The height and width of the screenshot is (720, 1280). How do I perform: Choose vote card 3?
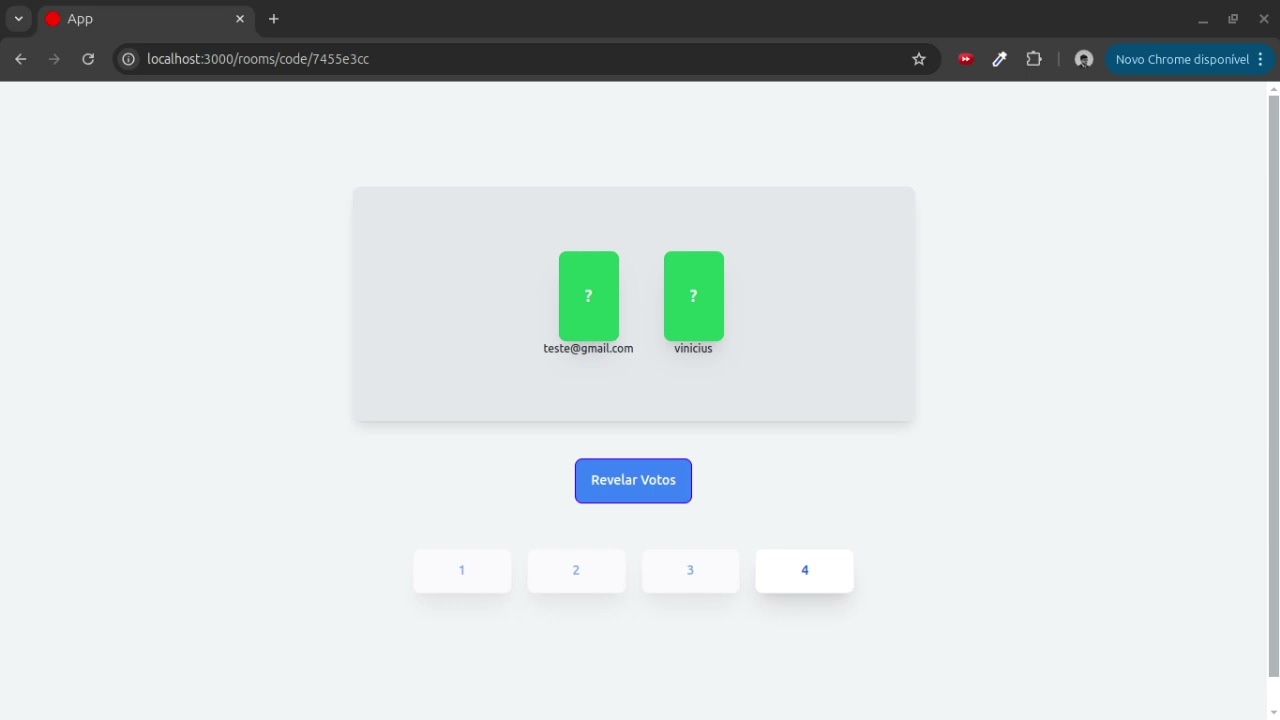click(x=690, y=570)
